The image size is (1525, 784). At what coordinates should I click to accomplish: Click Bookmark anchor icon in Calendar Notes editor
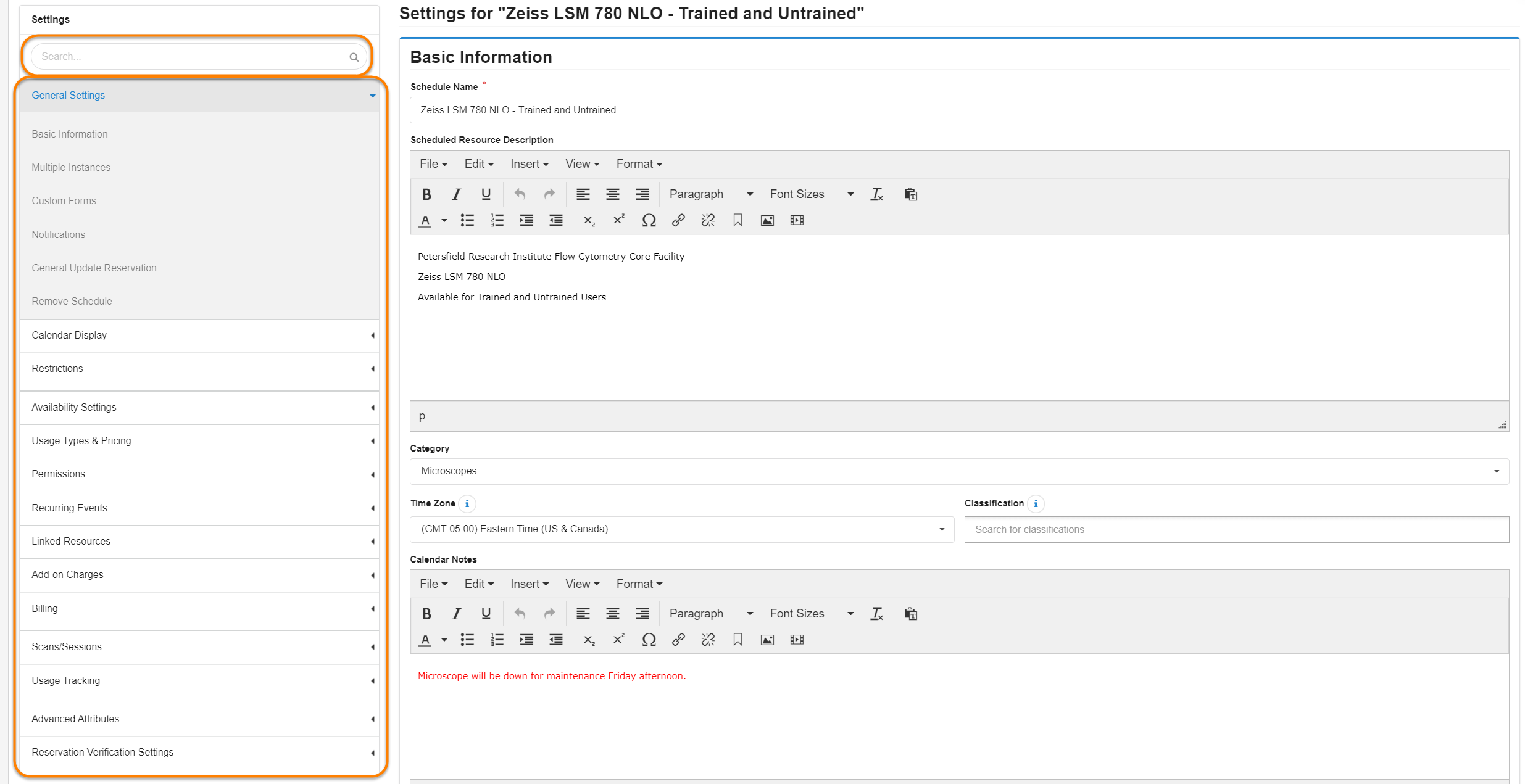pyautogui.click(x=738, y=640)
